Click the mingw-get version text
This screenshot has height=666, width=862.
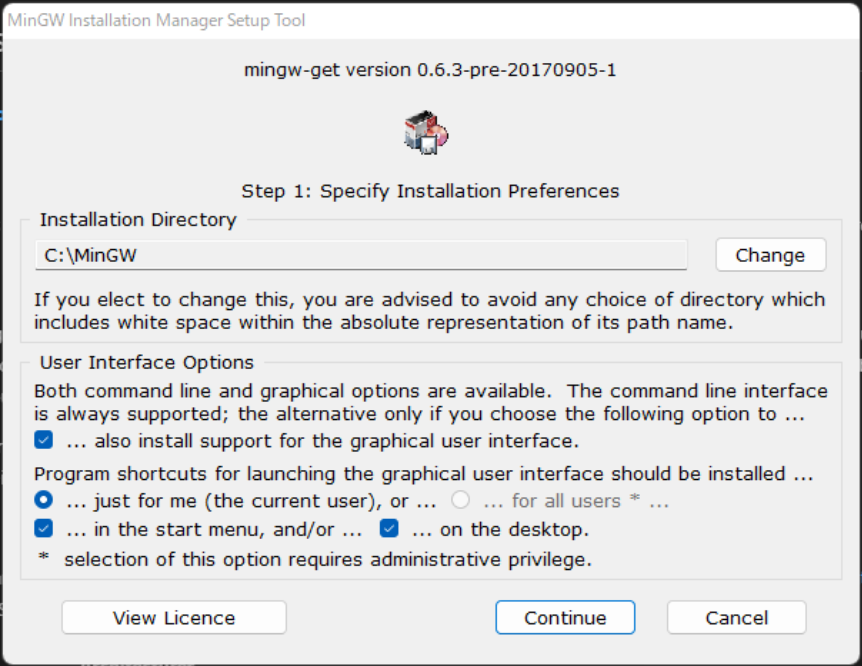click(431, 70)
